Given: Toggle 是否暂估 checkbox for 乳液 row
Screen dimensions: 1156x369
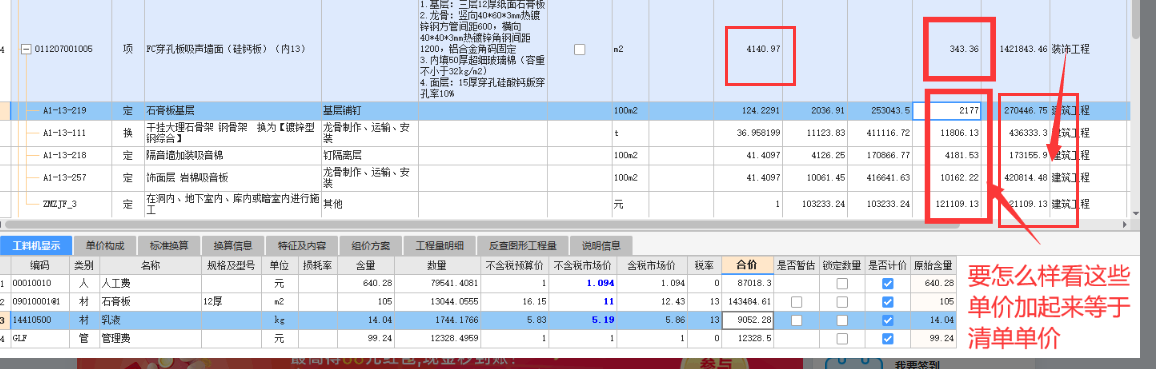Looking at the screenshot, I should (796, 320).
